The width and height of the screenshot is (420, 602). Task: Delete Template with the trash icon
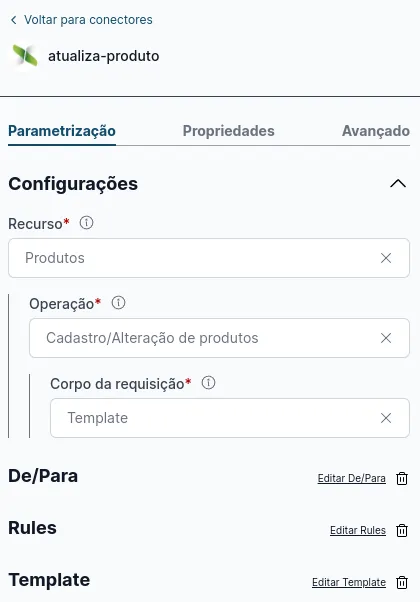coord(402,582)
